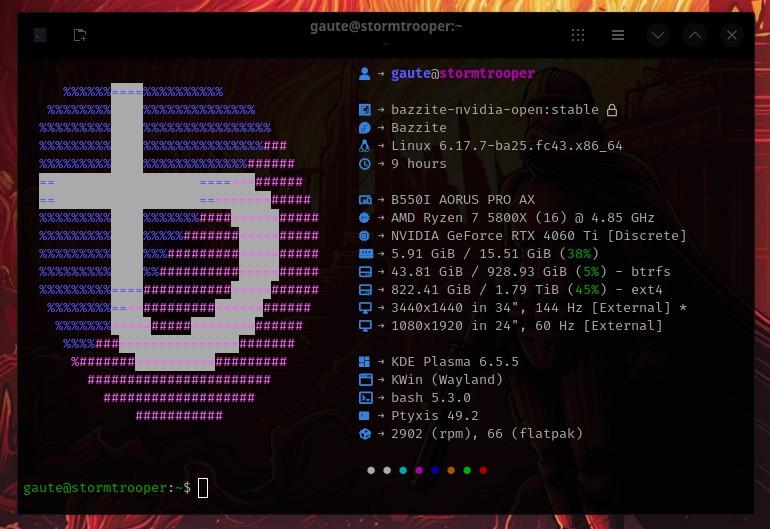Click the terminal icon in the header bar

tap(40, 35)
